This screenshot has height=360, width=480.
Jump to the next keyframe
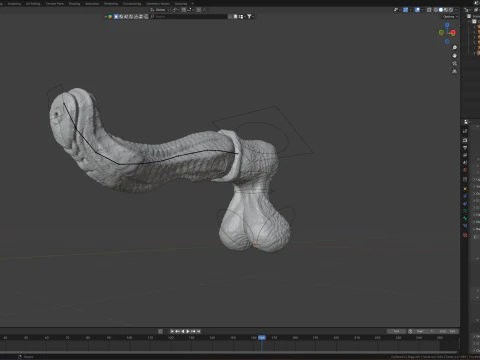pyautogui.click(x=193, y=331)
